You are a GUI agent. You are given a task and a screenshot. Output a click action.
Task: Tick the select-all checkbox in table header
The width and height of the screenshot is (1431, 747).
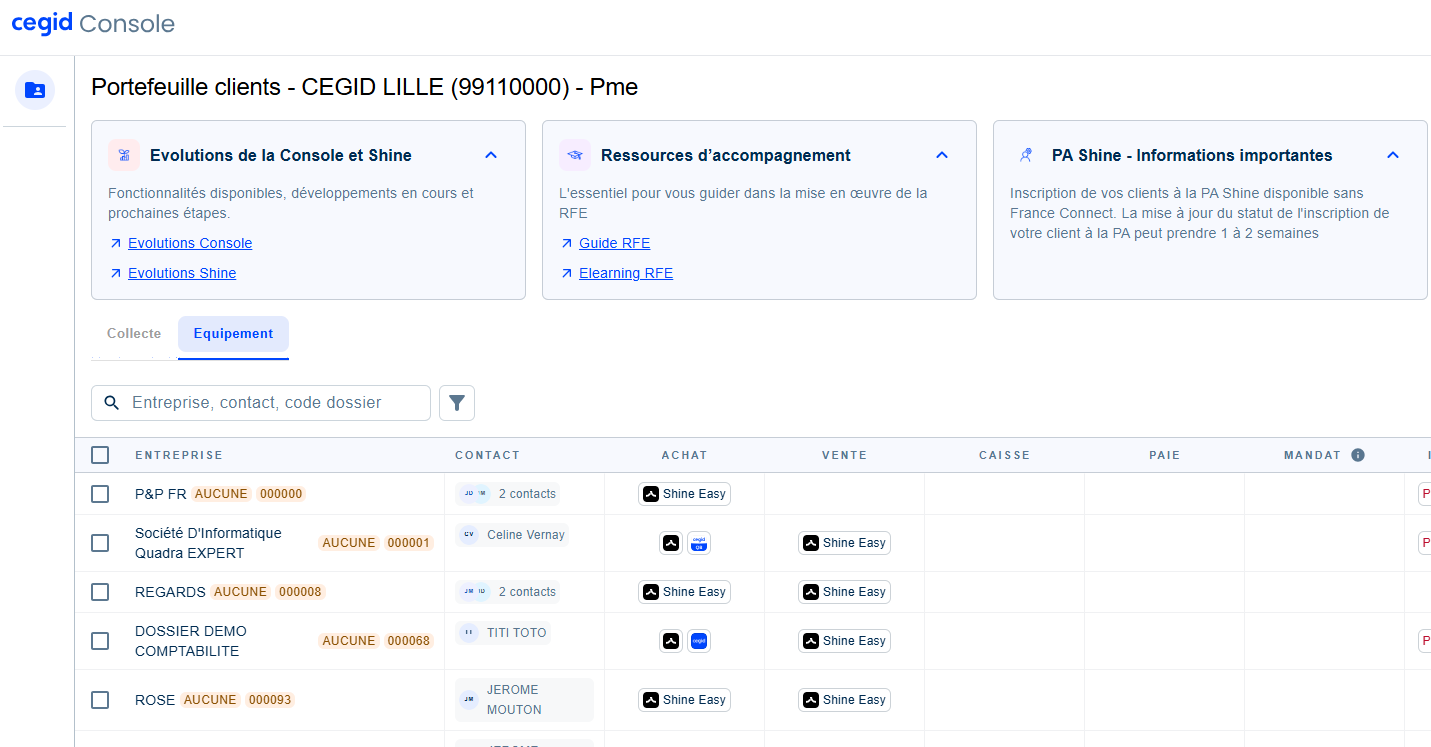pyautogui.click(x=100, y=455)
